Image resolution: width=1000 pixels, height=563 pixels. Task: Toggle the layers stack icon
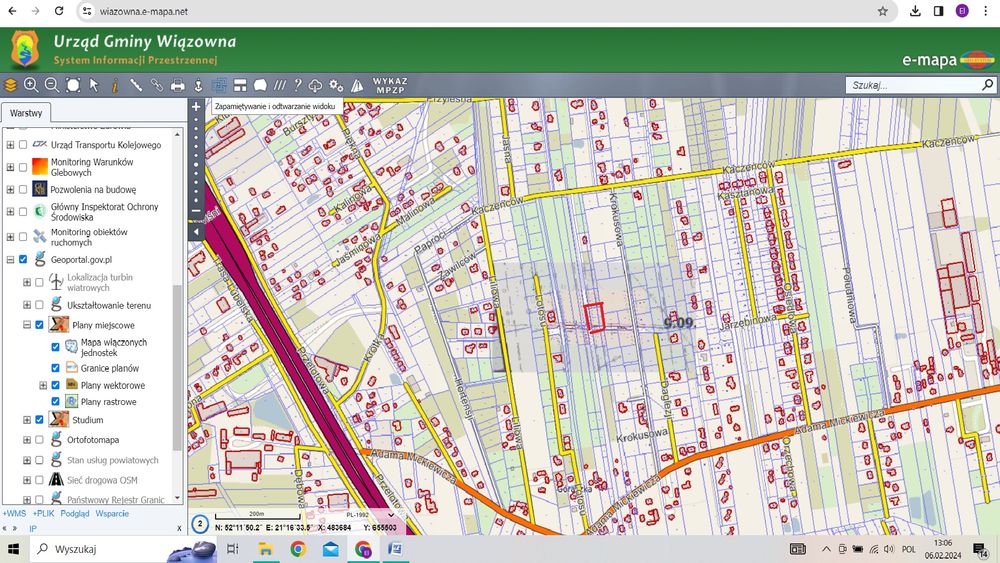(10, 86)
